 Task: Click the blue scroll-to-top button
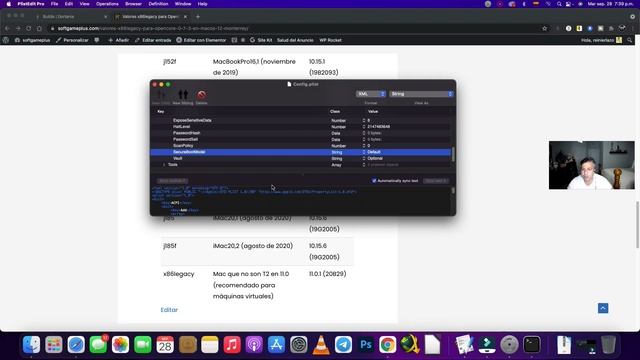click(x=603, y=308)
